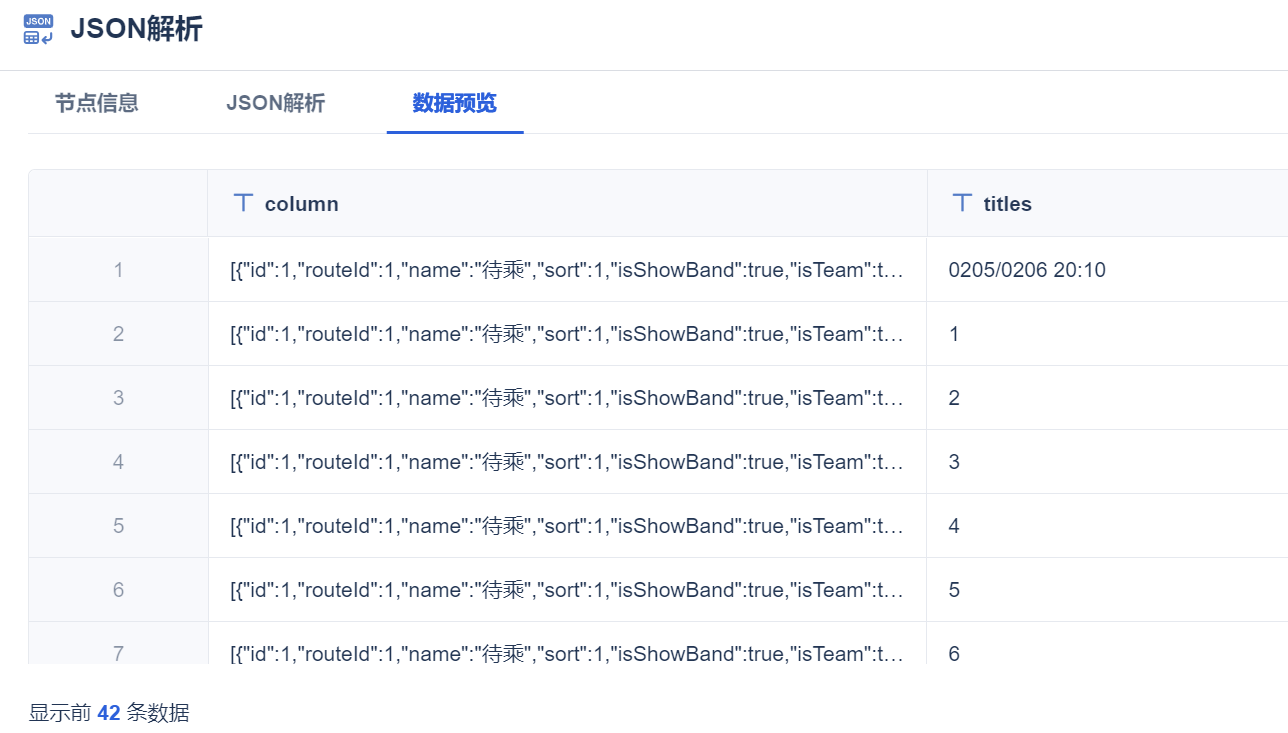Select row number 1
The width and height of the screenshot is (1288, 733).
118,270
